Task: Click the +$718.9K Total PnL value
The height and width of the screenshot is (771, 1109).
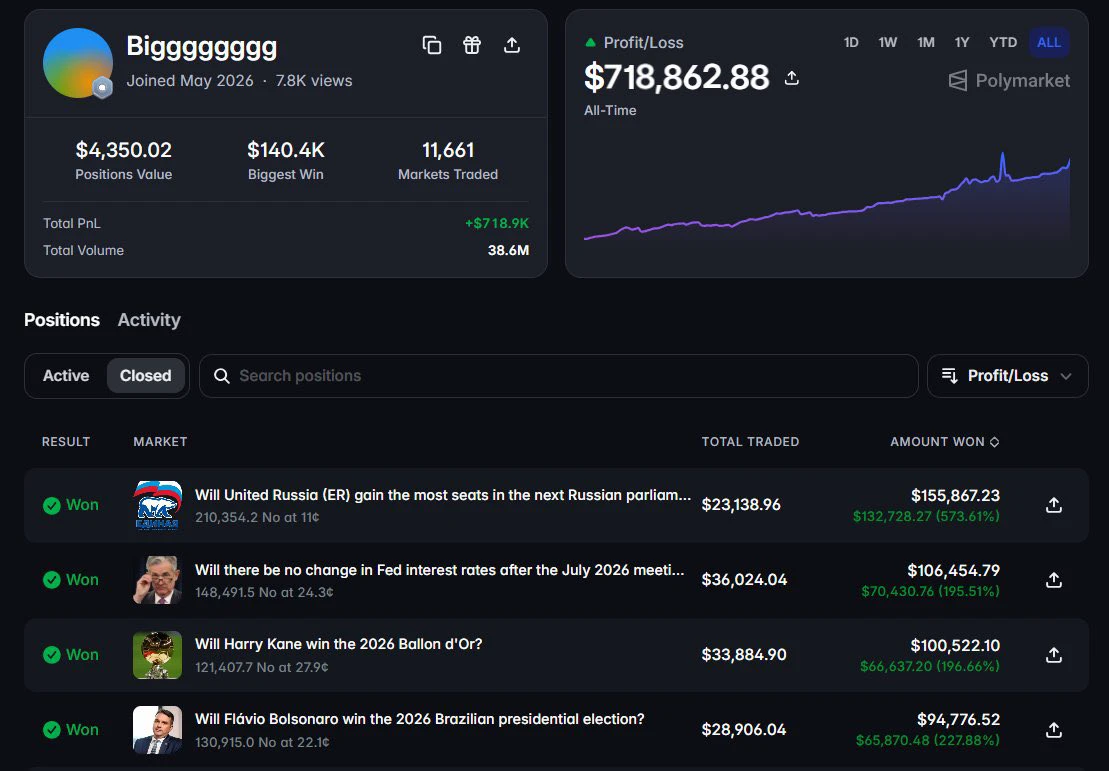Action: pyautogui.click(x=497, y=224)
